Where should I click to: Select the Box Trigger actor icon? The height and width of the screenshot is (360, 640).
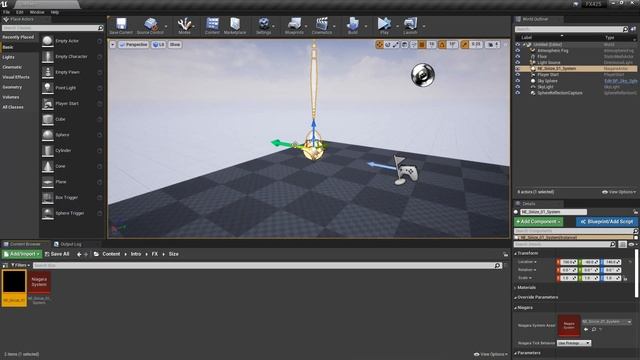point(48,198)
